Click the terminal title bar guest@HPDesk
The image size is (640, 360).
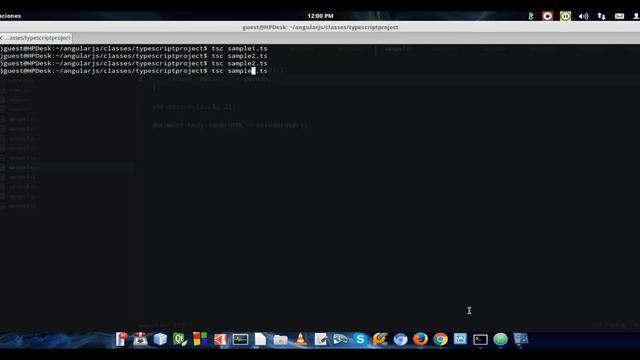(x=320, y=27)
